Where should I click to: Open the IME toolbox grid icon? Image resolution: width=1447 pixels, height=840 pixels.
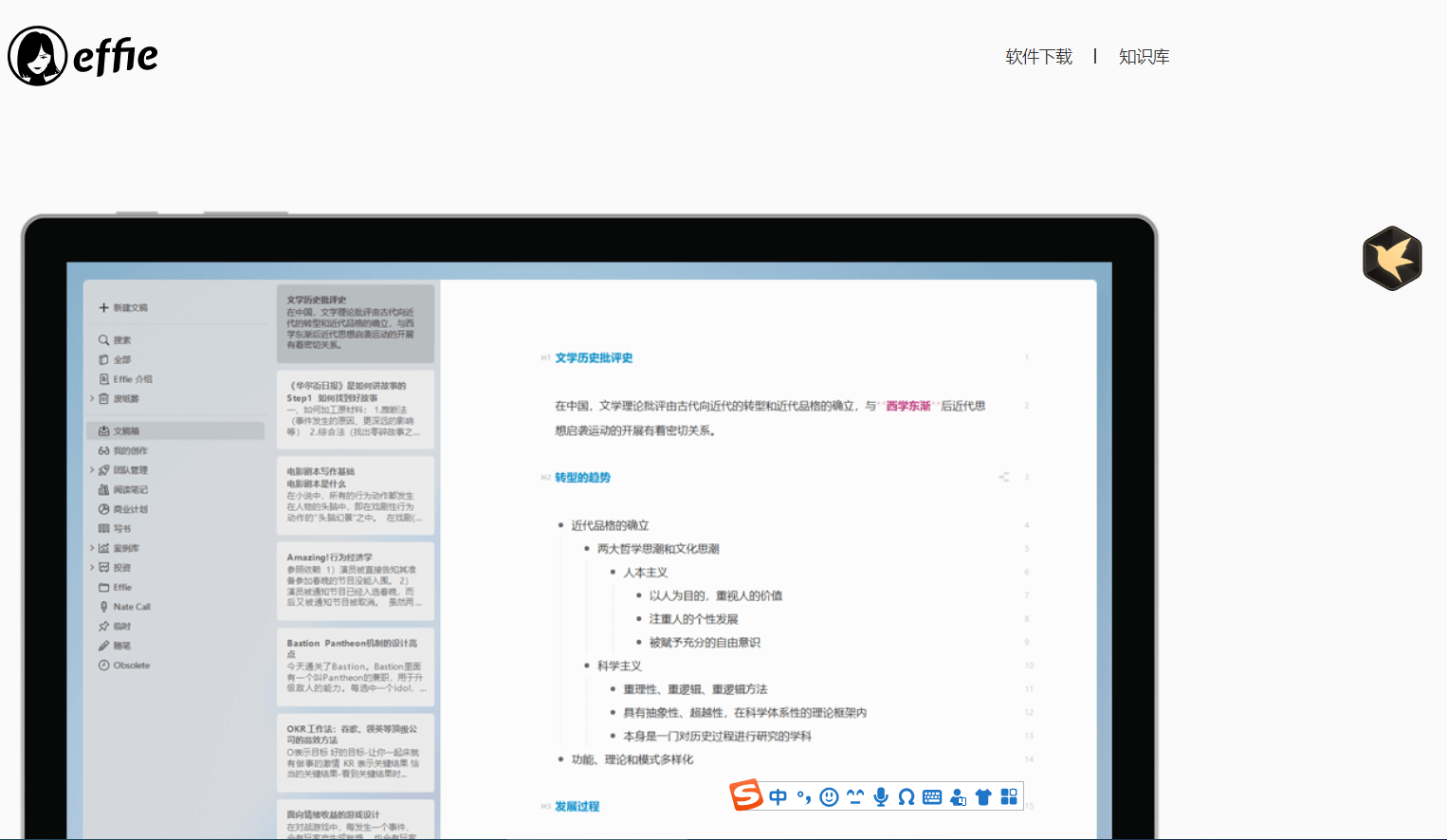pyautogui.click(x=1009, y=797)
